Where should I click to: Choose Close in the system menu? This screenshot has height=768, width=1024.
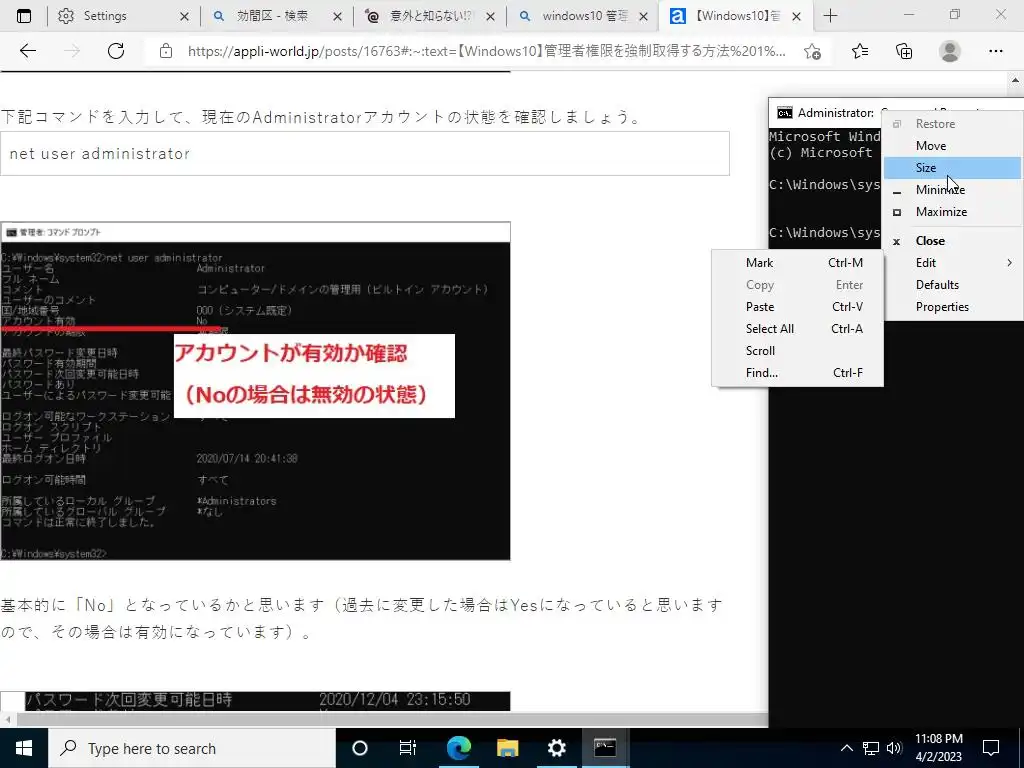952,240
